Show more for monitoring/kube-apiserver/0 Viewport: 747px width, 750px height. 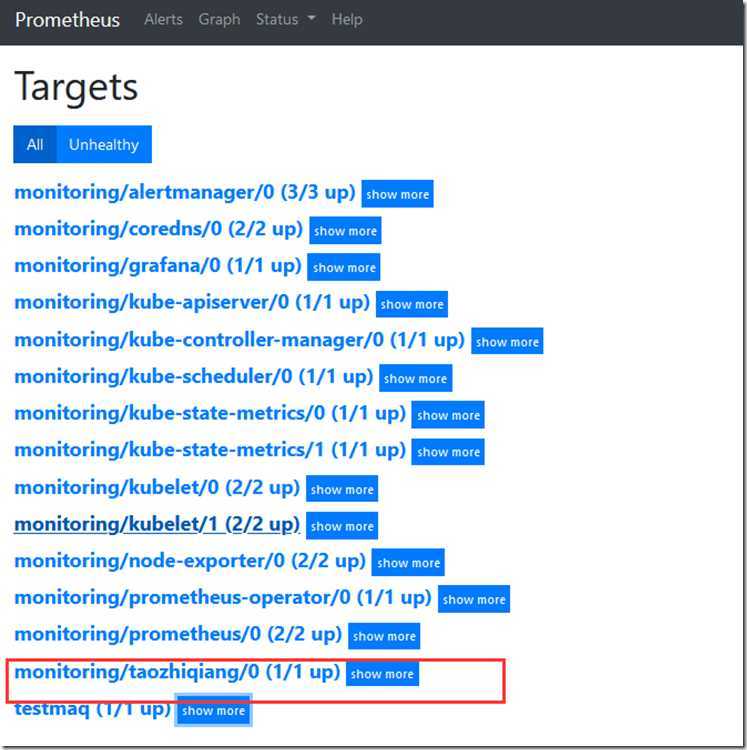(x=412, y=304)
